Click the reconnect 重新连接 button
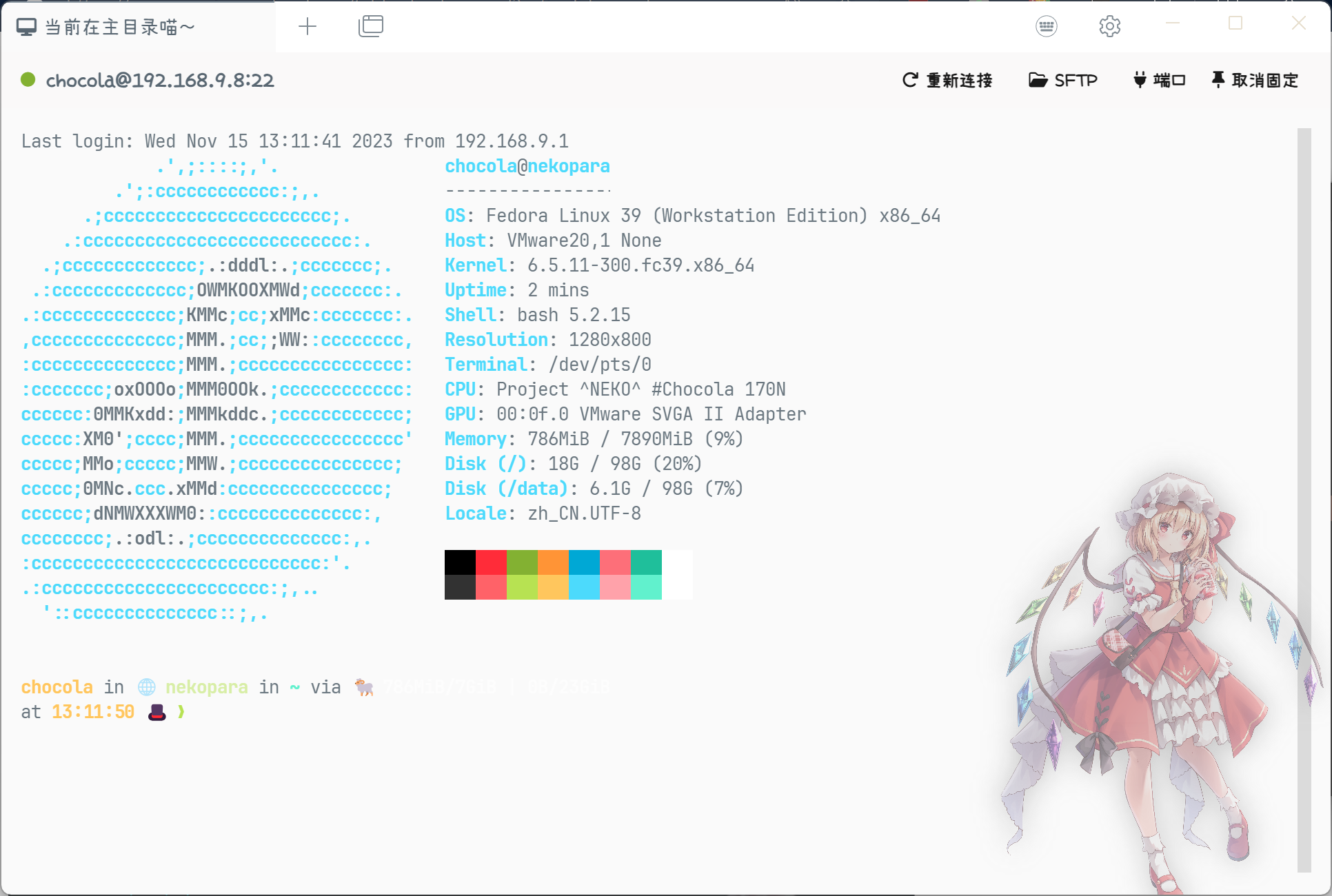Image resolution: width=1332 pixels, height=896 pixels. click(947, 80)
